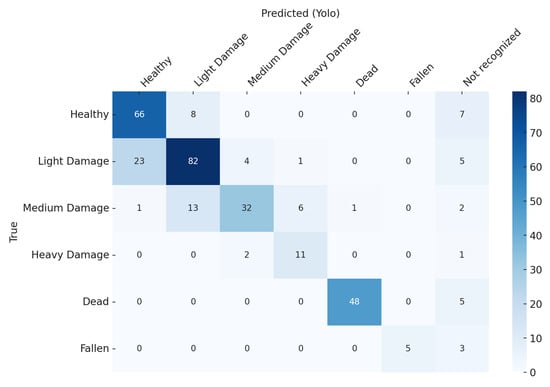Select the Light Damage column header
This screenshot has height=387, width=550.
pos(221,60)
